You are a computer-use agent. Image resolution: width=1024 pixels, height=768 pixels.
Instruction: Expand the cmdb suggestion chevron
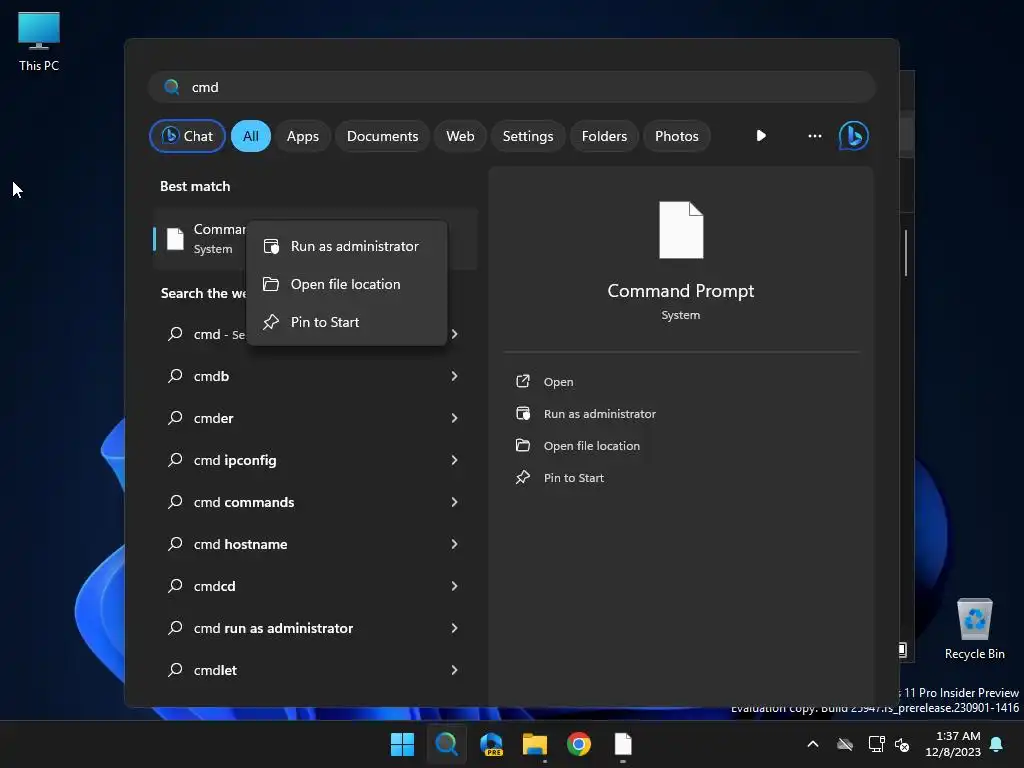[x=455, y=376]
